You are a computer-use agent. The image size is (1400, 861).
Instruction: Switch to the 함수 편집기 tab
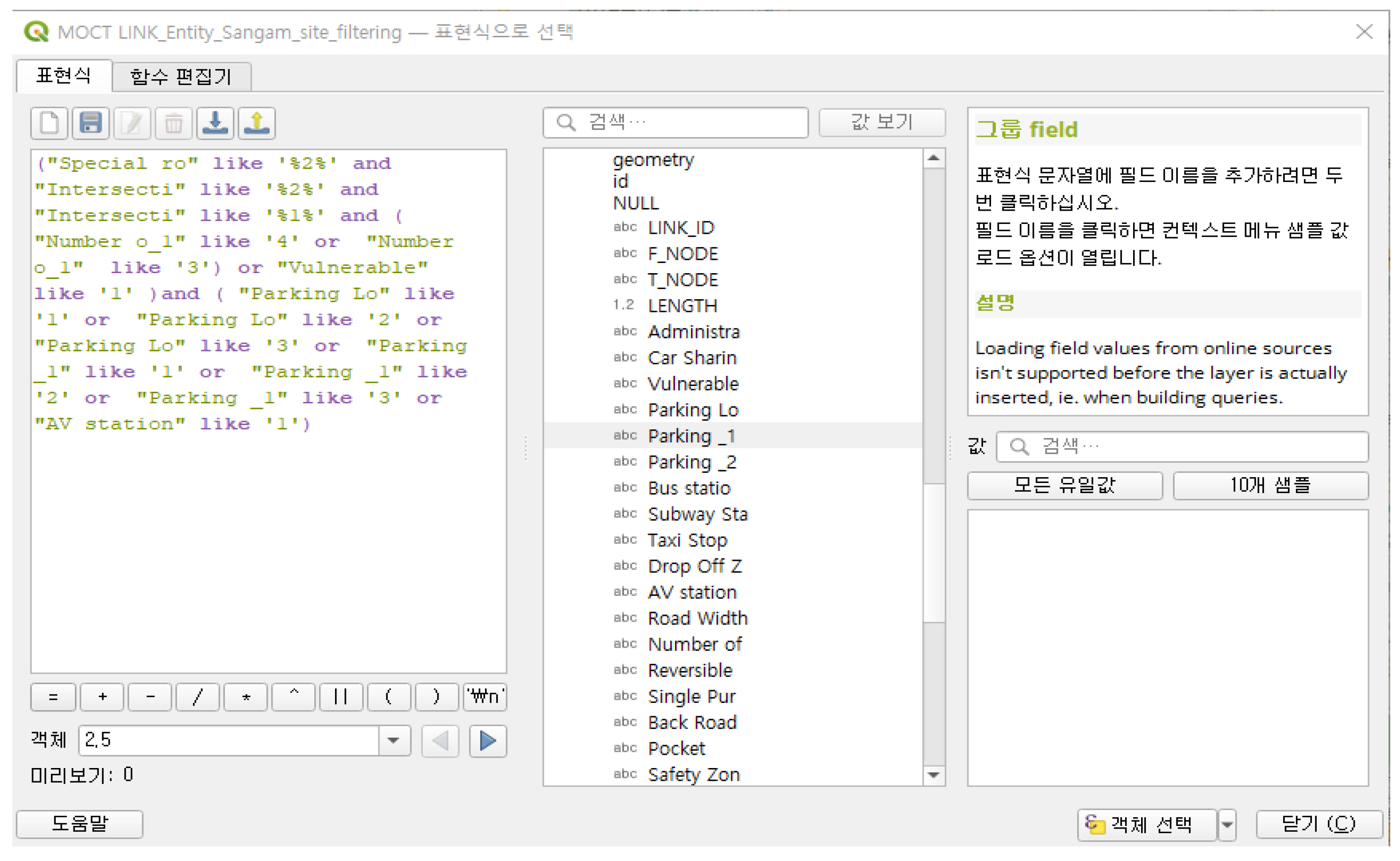[x=181, y=76]
